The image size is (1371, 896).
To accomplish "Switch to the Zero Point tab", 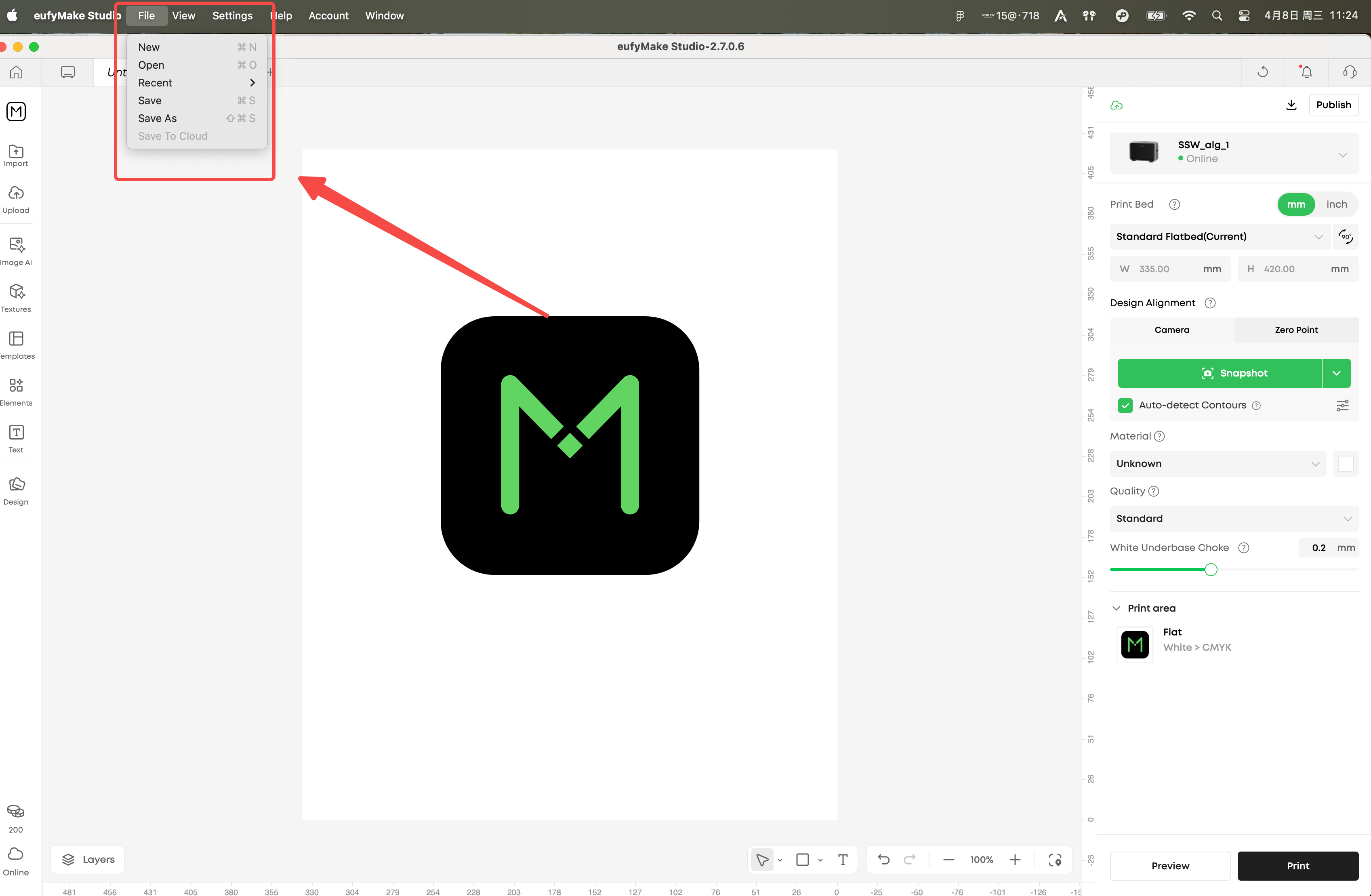I will (x=1296, y=330).
